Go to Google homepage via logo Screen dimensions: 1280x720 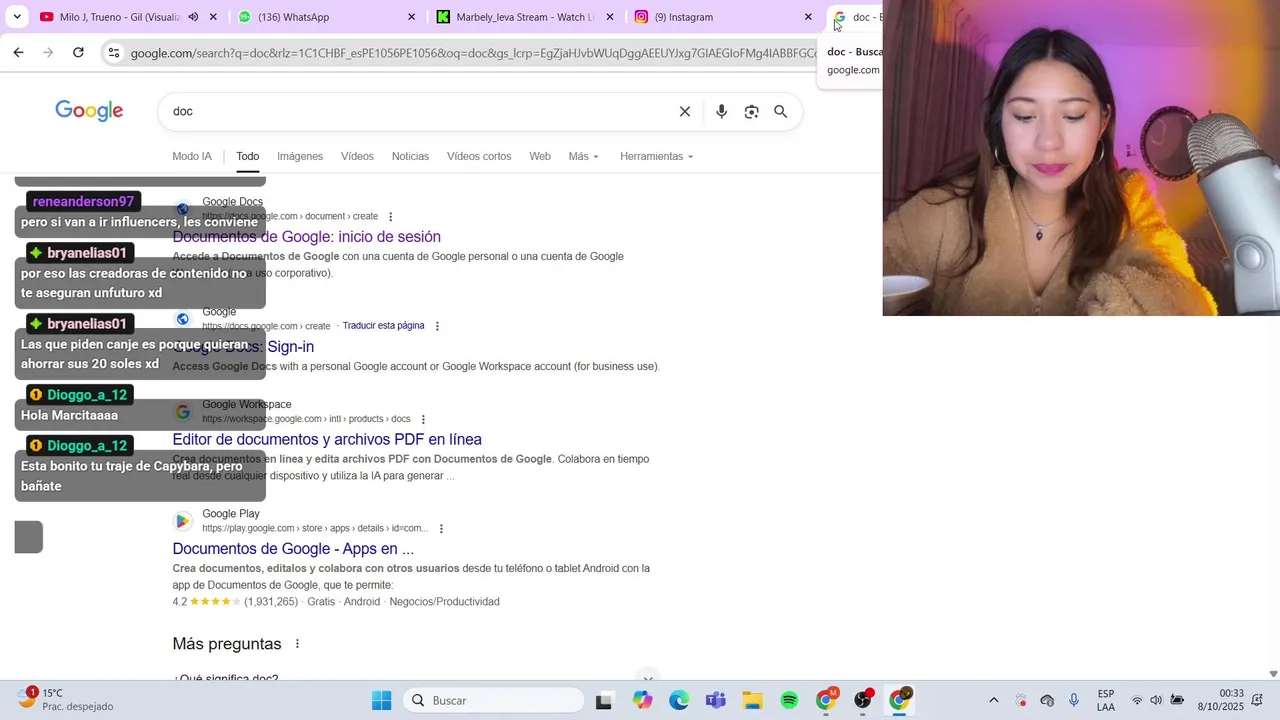click(x=89, y=111)
